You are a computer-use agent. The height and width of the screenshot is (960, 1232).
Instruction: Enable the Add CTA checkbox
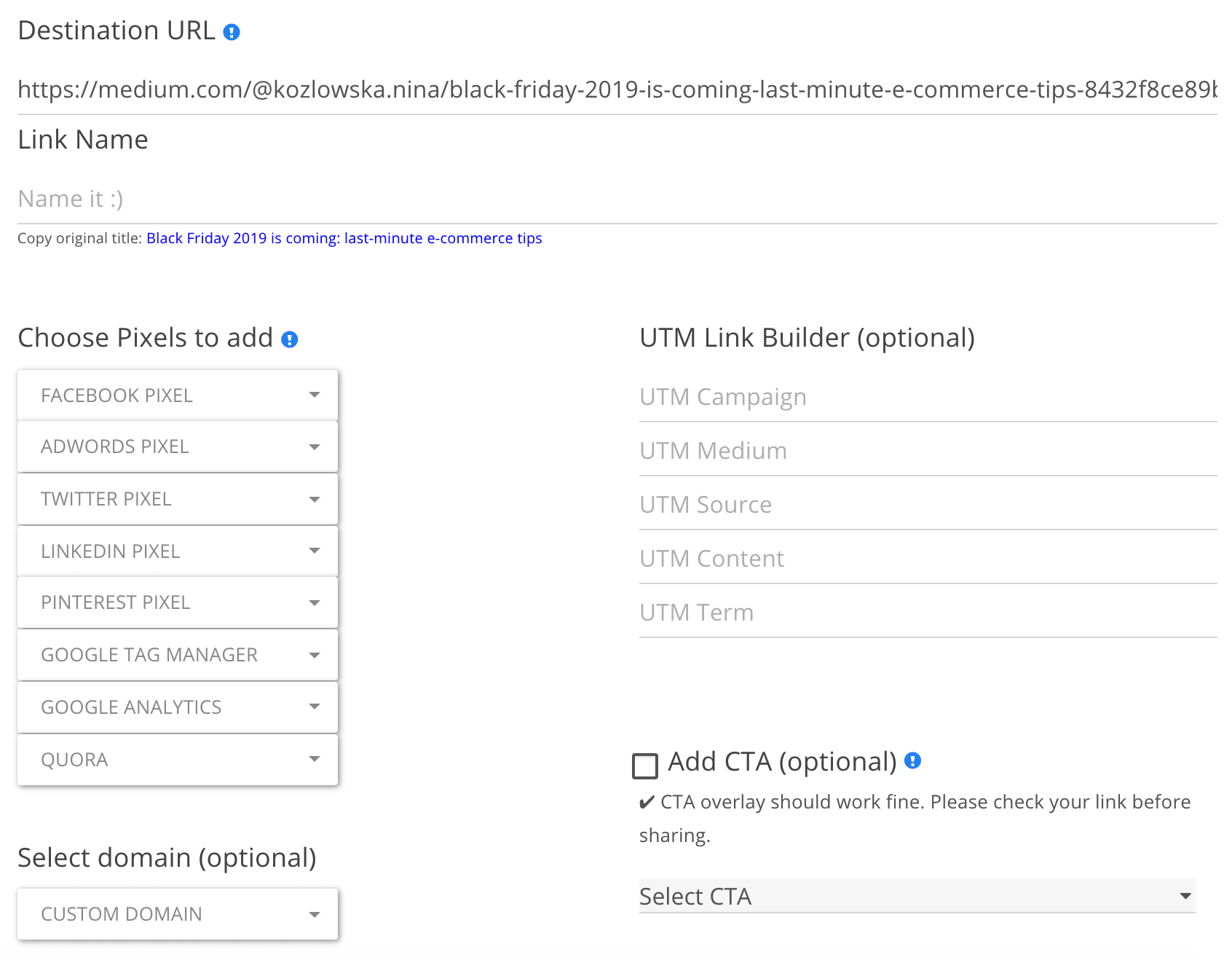pos(645,766)
